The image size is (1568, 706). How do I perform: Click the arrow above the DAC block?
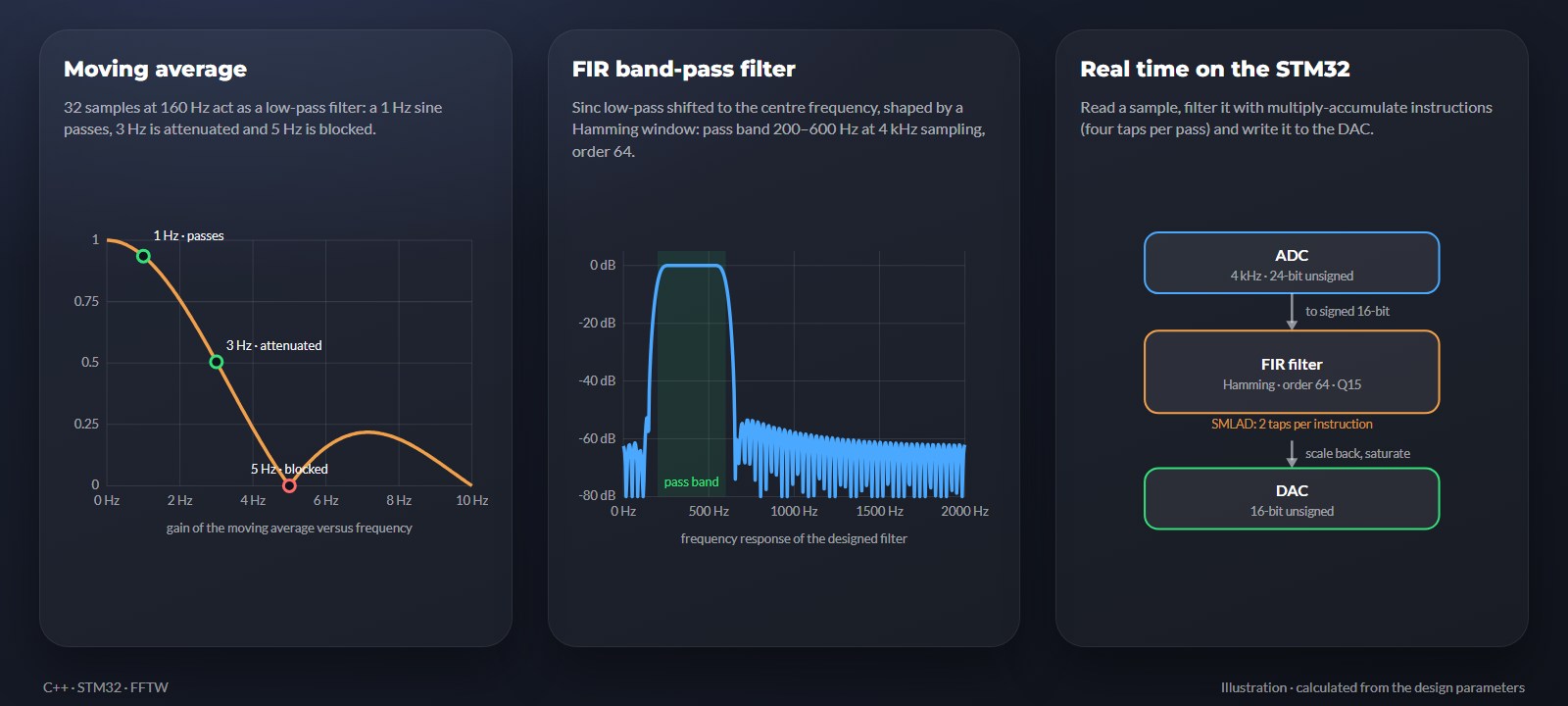1292,454
